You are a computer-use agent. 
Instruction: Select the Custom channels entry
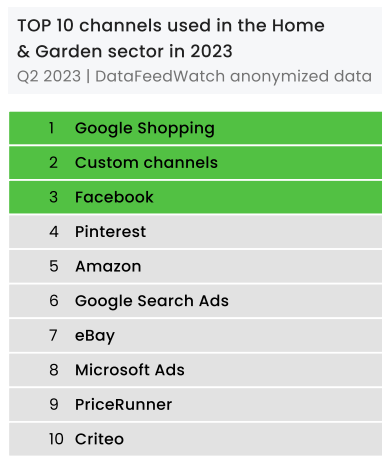point(195,163)
